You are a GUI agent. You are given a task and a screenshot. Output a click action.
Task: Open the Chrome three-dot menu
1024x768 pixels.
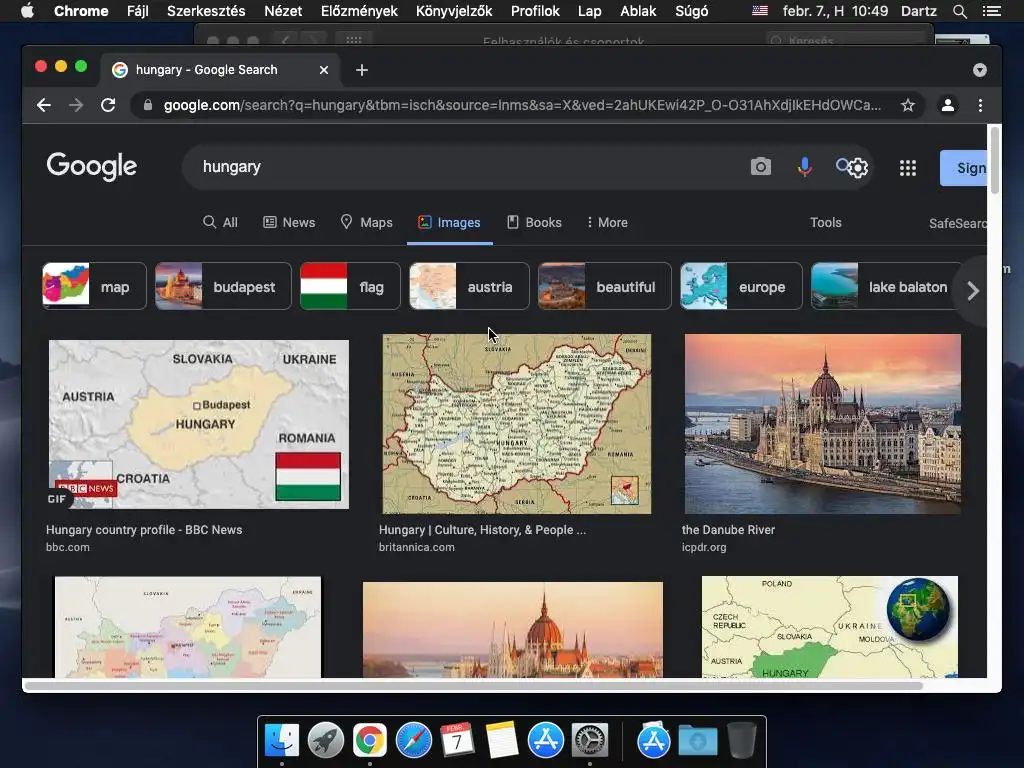click(x=980, y=105)
